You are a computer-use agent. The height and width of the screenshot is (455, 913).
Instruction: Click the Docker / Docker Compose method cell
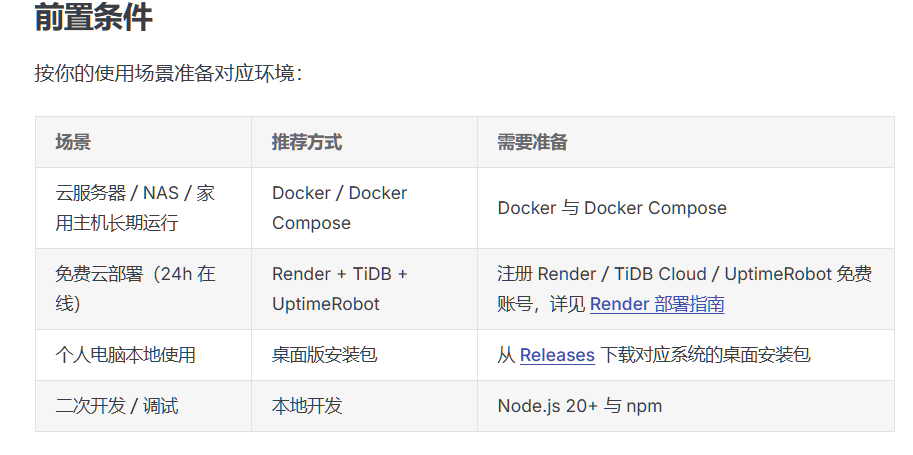[365, 208]
